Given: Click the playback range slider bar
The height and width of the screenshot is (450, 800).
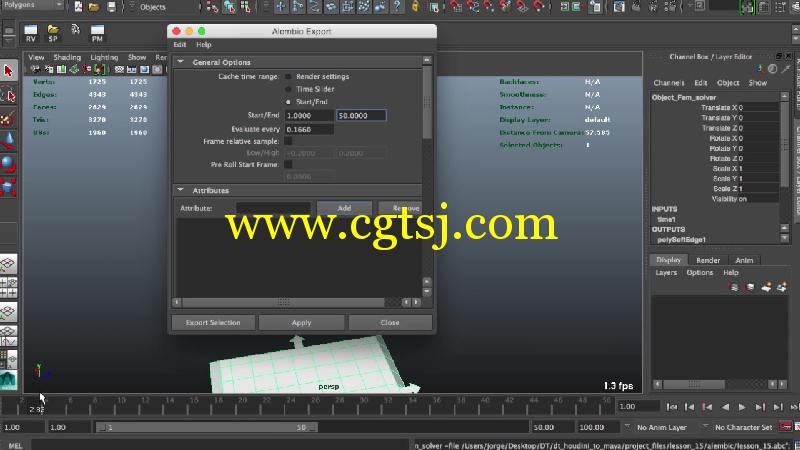Looking at the screenshot, I should click(x=207, y=427).
